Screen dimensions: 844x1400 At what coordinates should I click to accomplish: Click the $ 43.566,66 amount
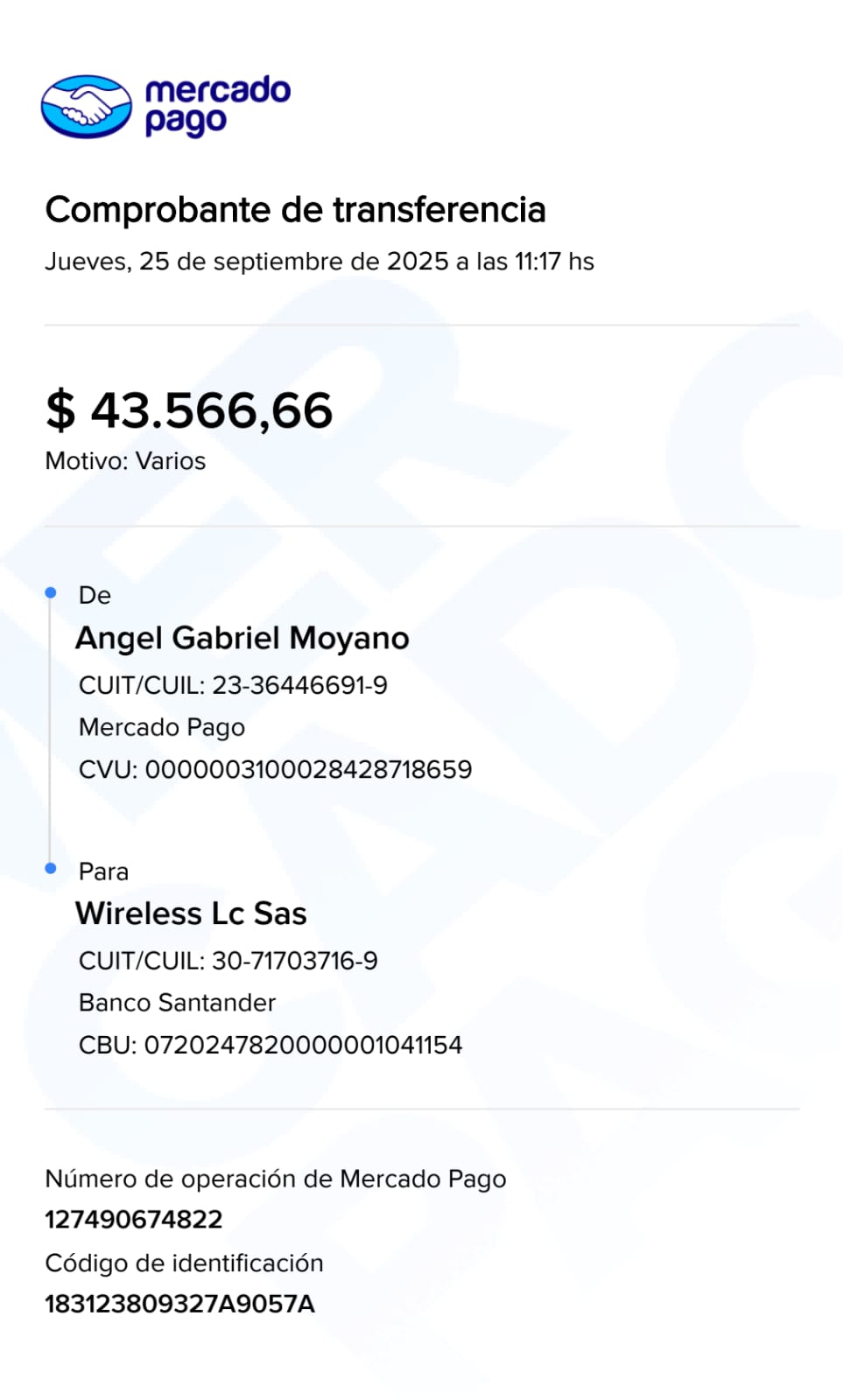189,410
